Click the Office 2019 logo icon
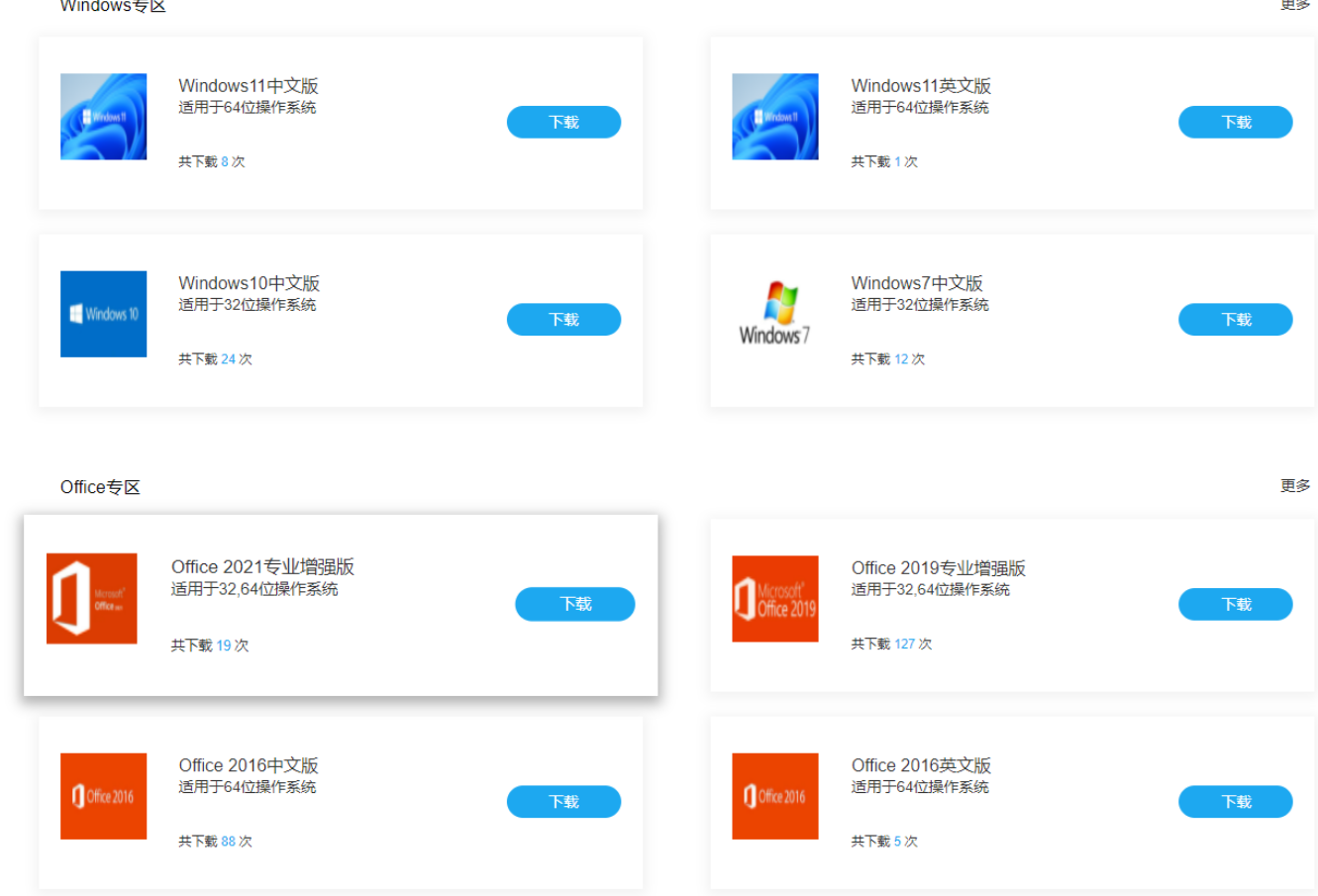The image size is (1318, 896). (x=775, y=599)
